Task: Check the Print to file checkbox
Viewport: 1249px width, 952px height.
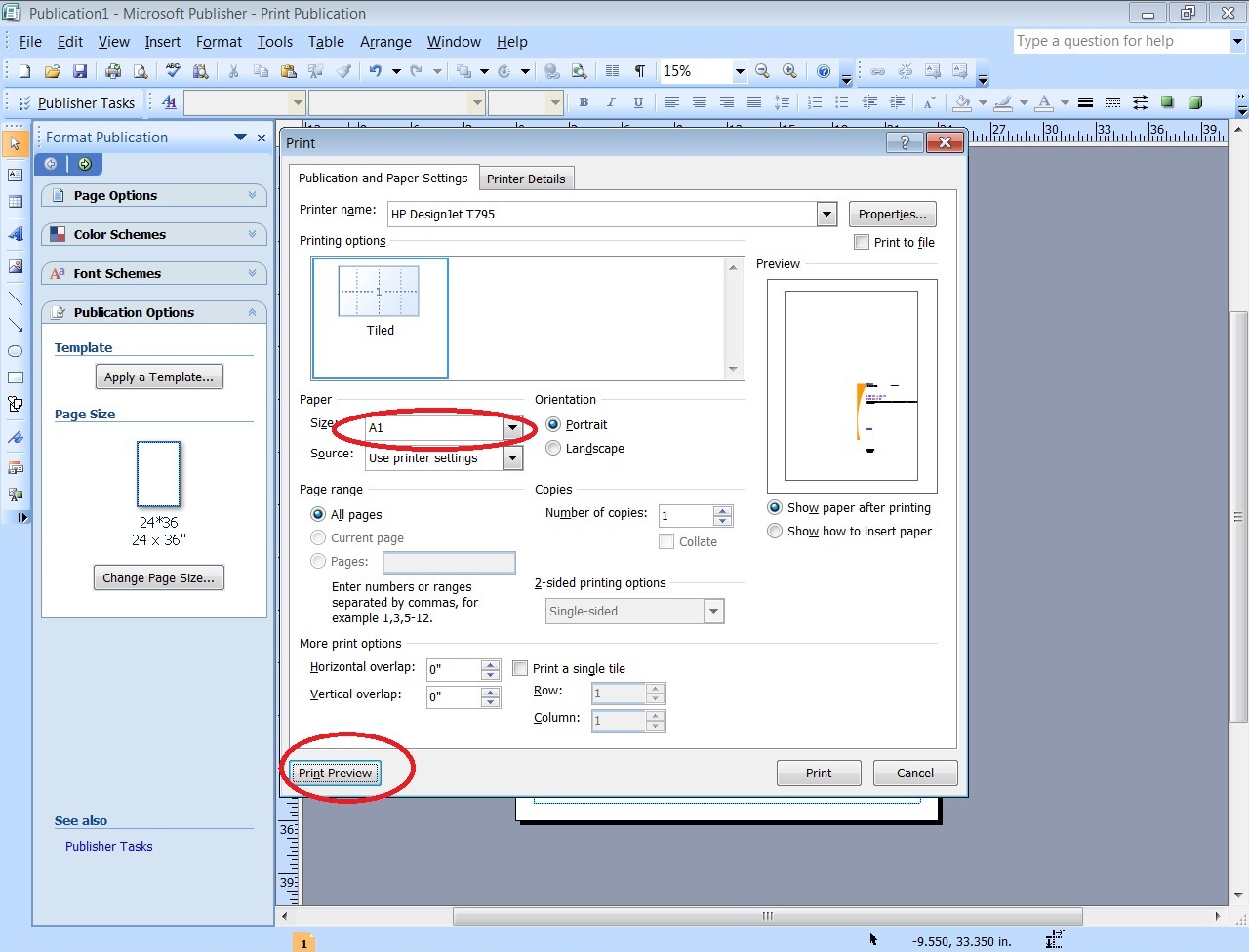Action: [863, 242]
